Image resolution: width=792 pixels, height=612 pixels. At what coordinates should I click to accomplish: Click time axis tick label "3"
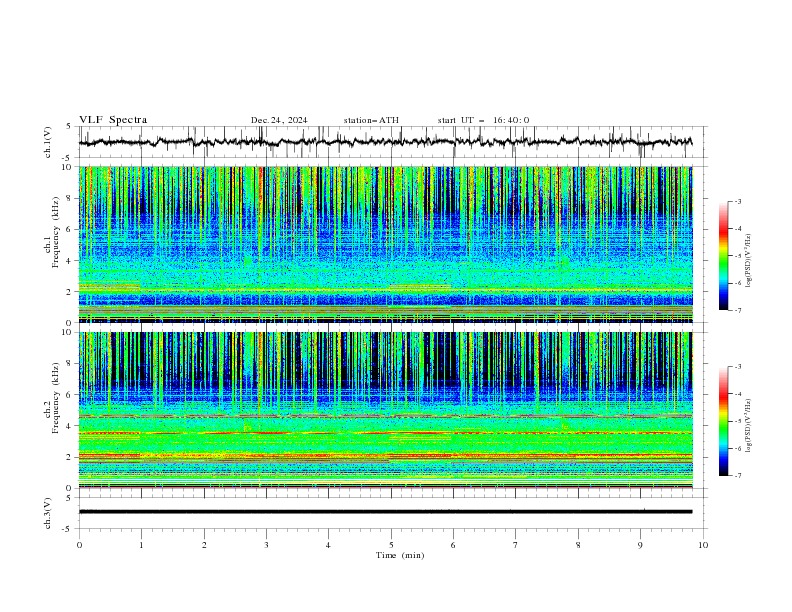[266, 545]
